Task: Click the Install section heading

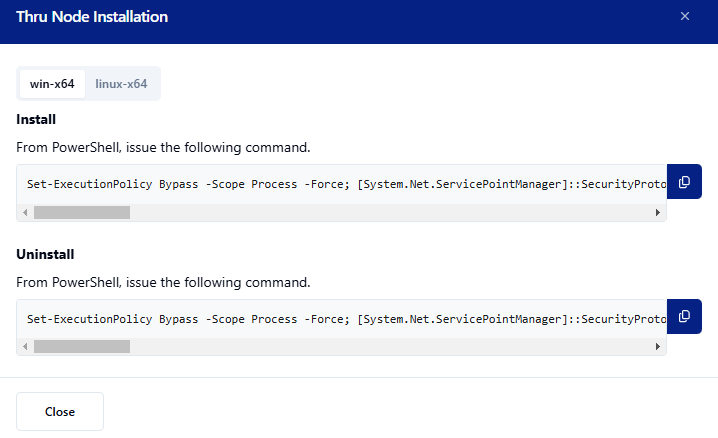Action: click(36, 120)
